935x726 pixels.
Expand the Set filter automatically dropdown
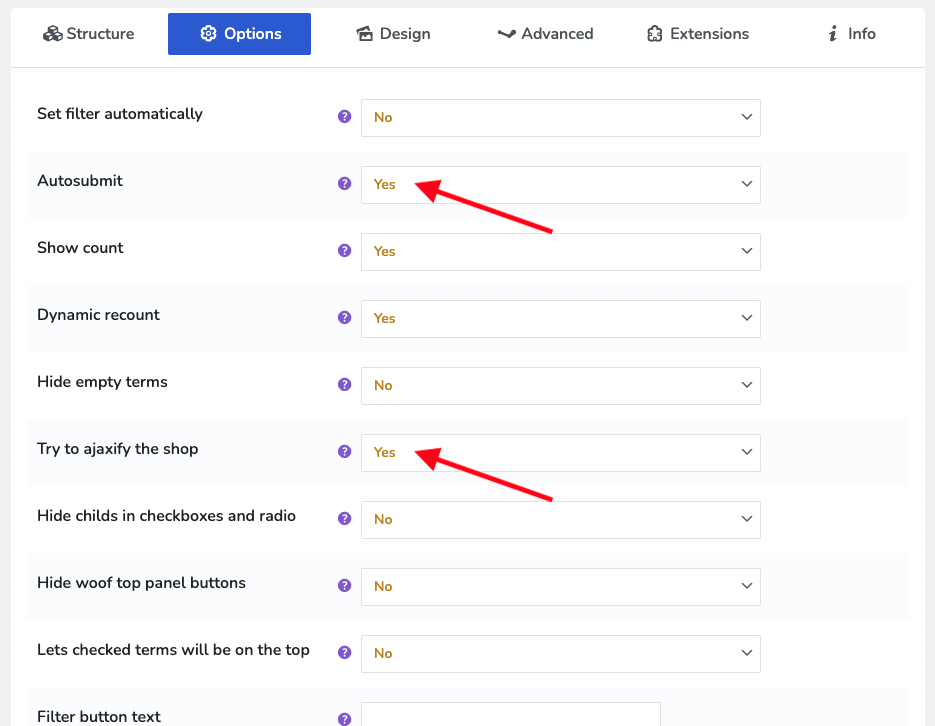click(561, 118)
